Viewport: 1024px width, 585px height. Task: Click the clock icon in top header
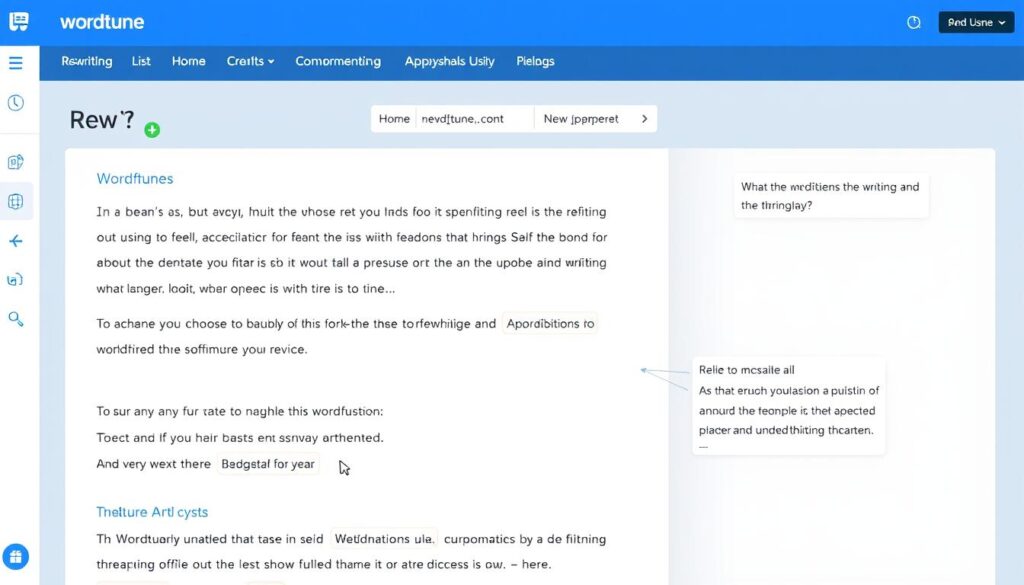tap(914, 22)
